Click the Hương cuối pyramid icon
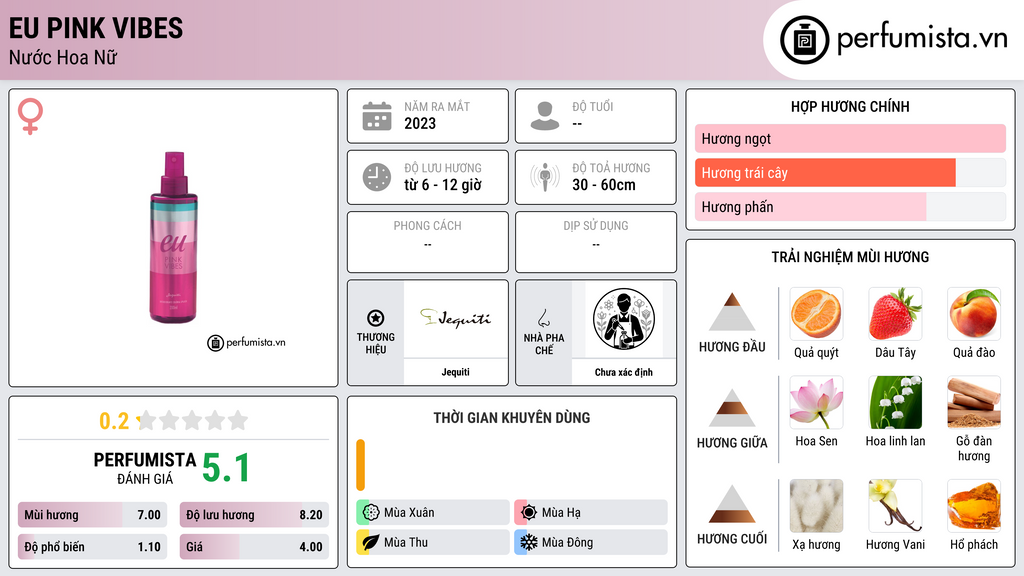 pos(732,504)
